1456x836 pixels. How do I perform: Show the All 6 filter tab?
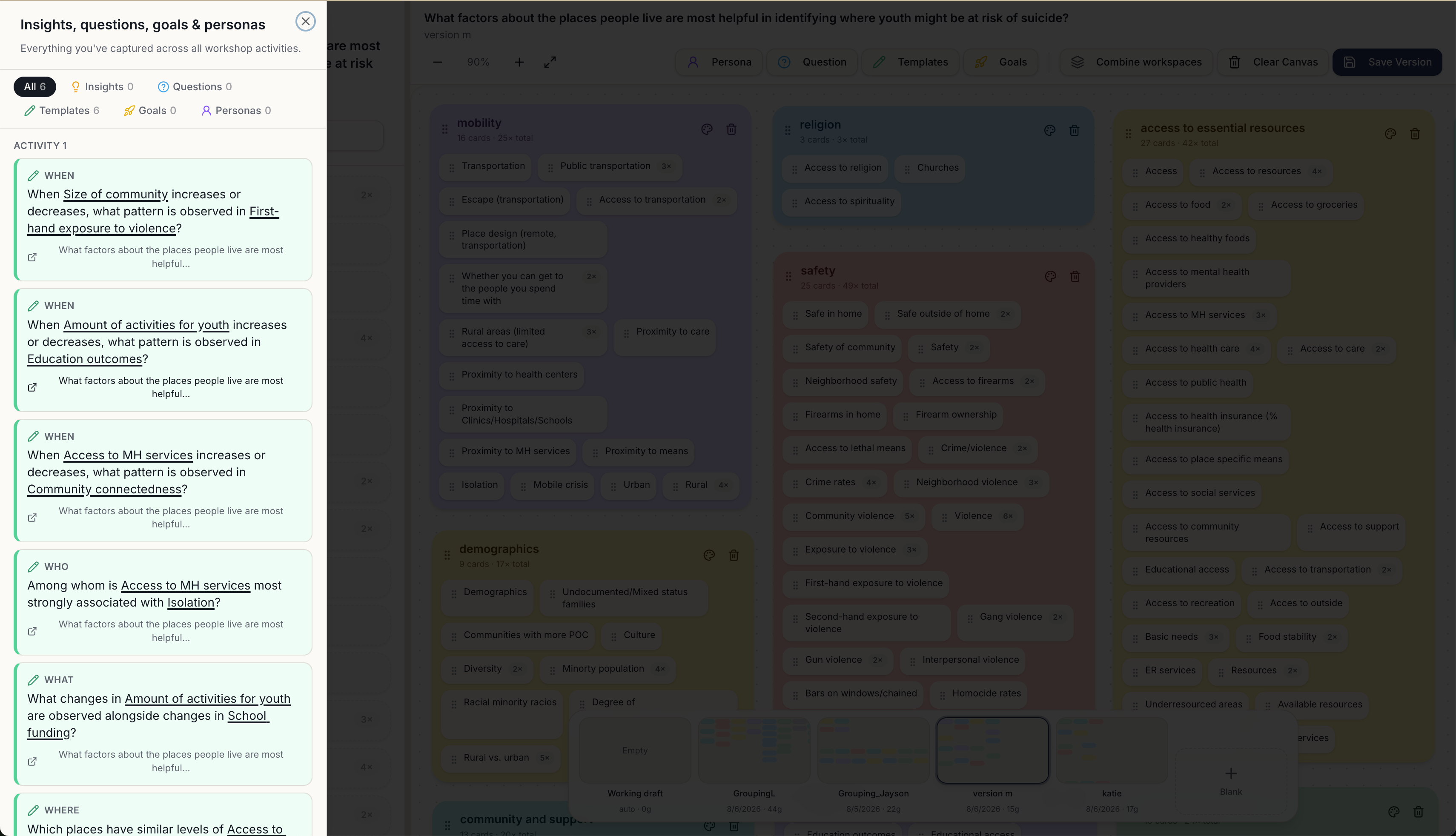click(x=35, y=87)
